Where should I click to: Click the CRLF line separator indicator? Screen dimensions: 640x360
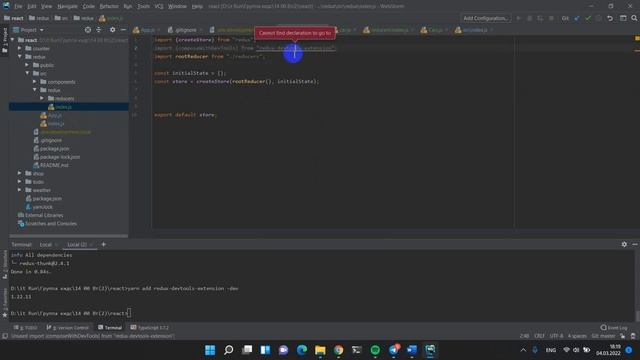coord(539,336)
